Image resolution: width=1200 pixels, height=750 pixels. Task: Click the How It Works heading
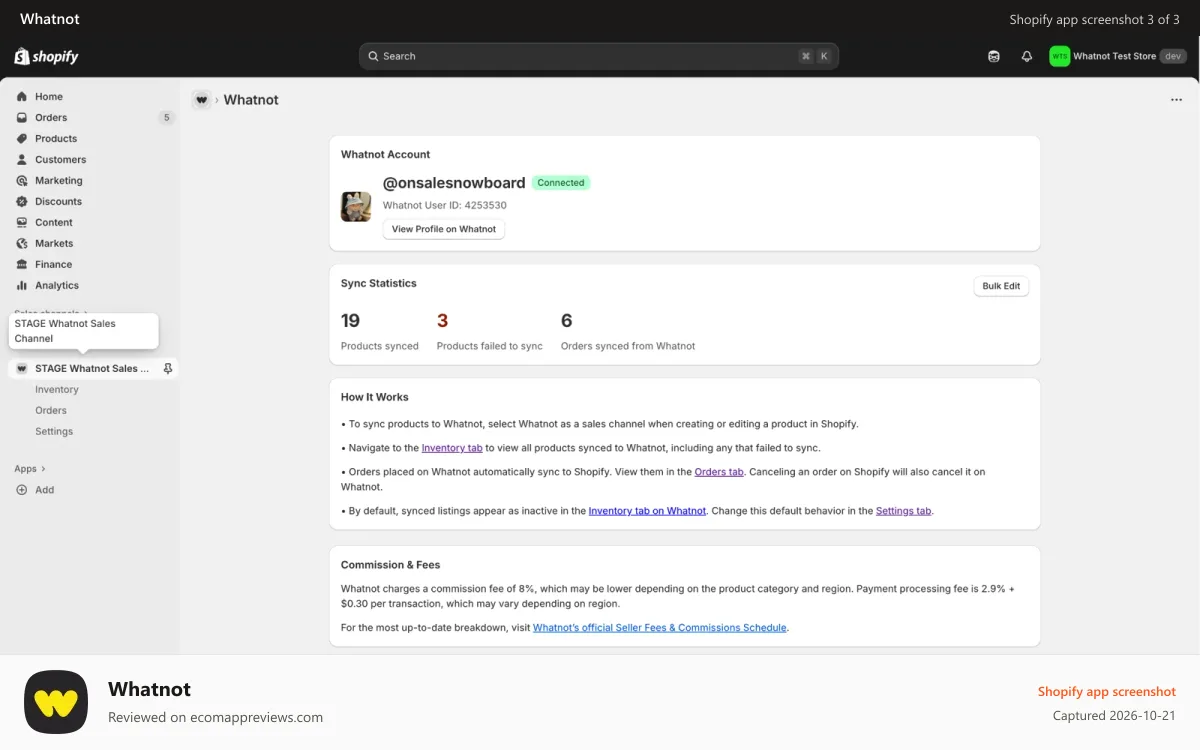(x=375, y=397)
